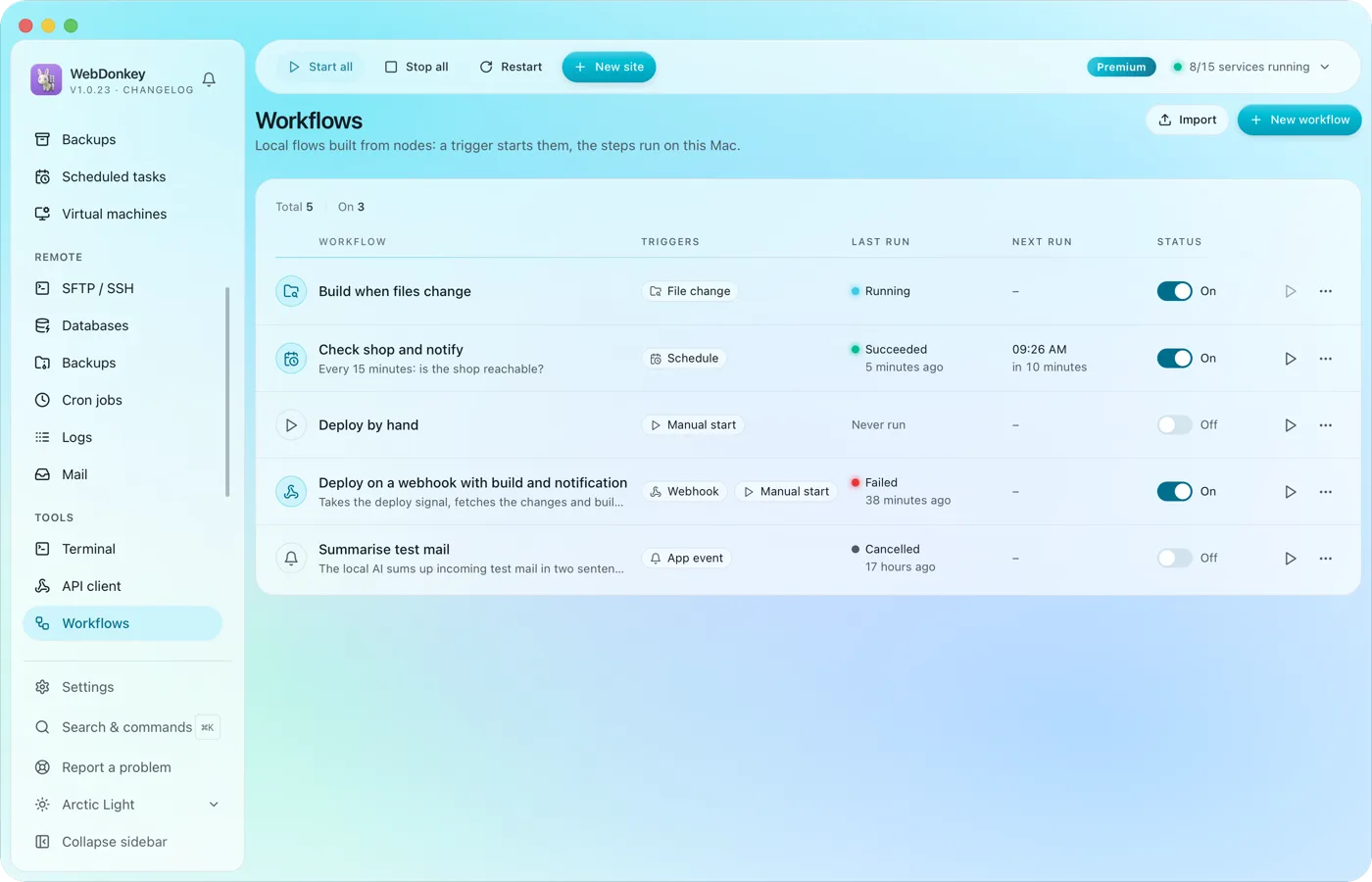1372x882 pixels.
Task: Open the SFTP / SSH section
Action: tap(122, 288)
